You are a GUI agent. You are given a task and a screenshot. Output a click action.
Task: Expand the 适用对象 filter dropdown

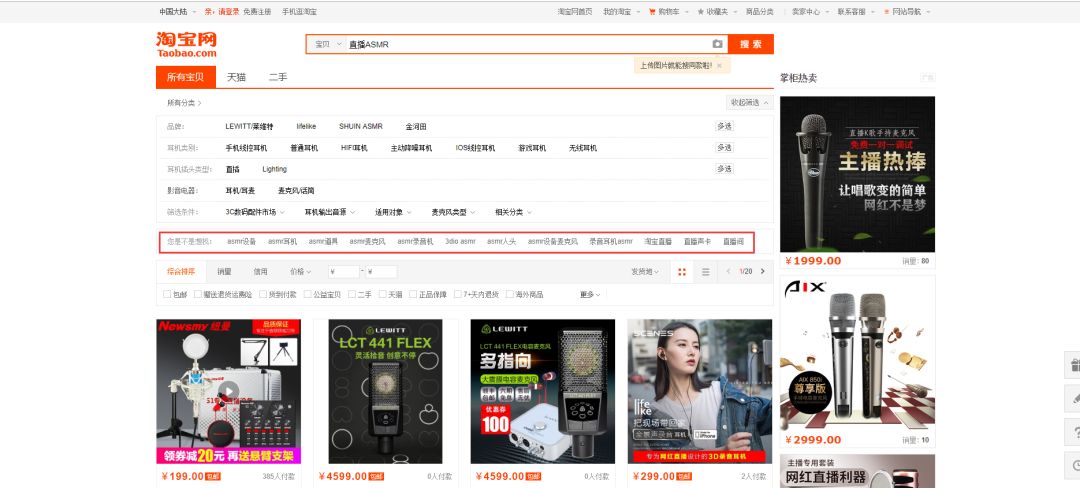click(x=393, y=212)
